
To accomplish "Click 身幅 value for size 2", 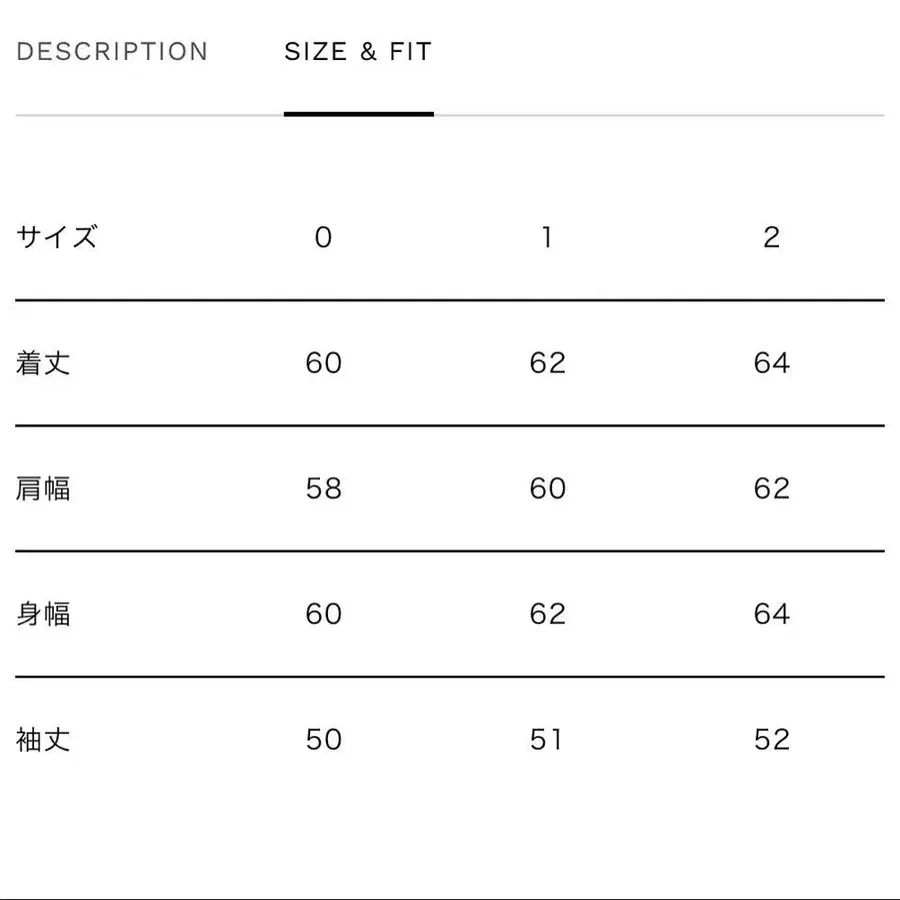I will (x=771, y=614).
